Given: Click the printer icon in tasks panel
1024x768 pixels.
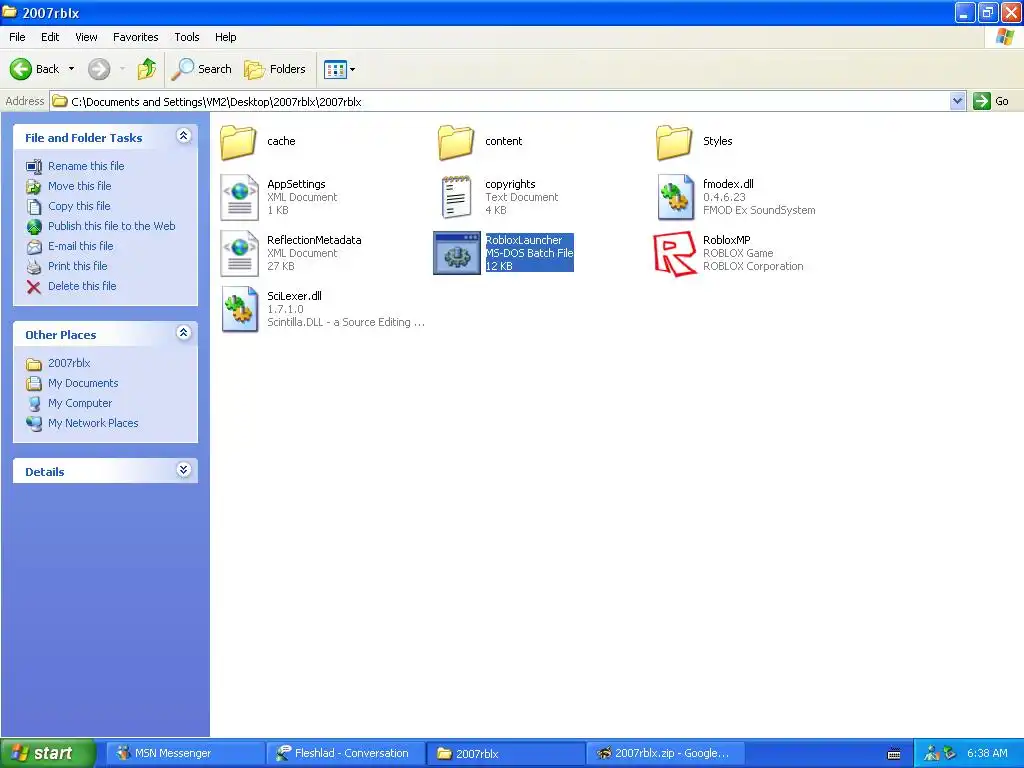Looking at the screenshot, I should pyautogui.click(x=34, y=266).
